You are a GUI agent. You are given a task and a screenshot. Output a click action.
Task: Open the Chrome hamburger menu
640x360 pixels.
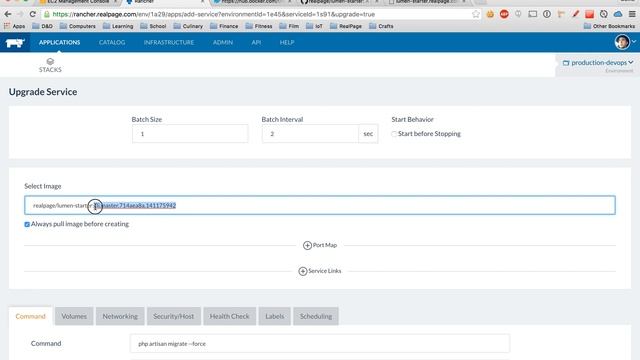click(632, 14)
